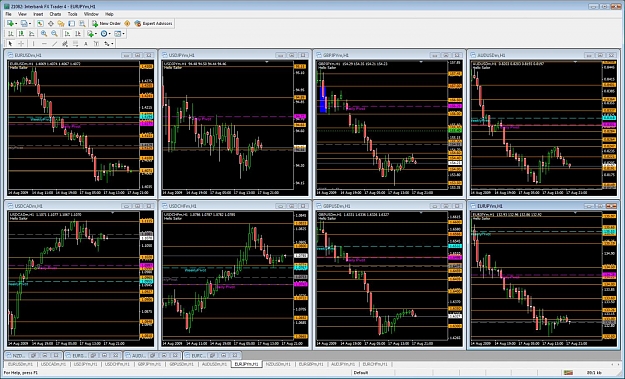Open the Periods clock icon
Screen dimensions: 625x379
[104, 34]
